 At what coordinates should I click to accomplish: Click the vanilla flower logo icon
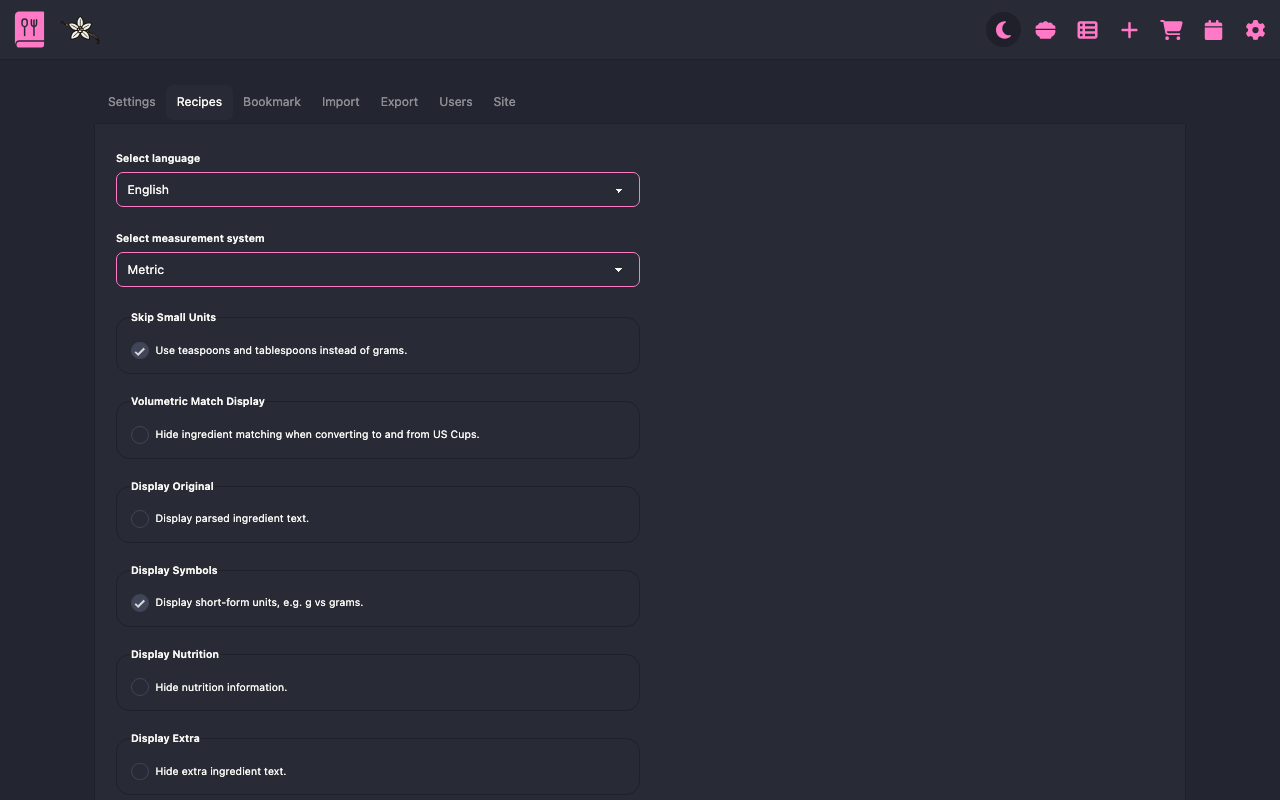coord(79,30)
